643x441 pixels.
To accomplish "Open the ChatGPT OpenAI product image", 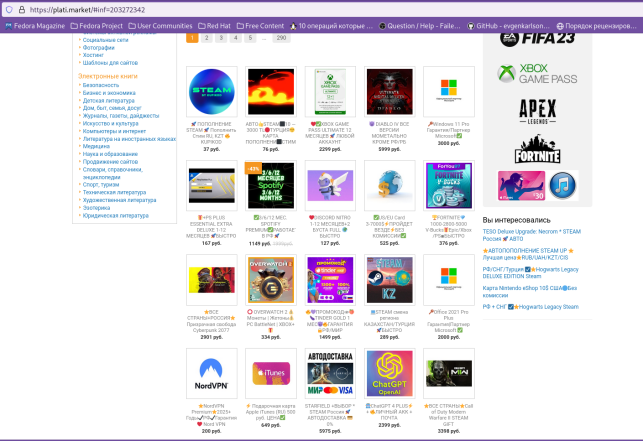I will [x=390, y=374].
